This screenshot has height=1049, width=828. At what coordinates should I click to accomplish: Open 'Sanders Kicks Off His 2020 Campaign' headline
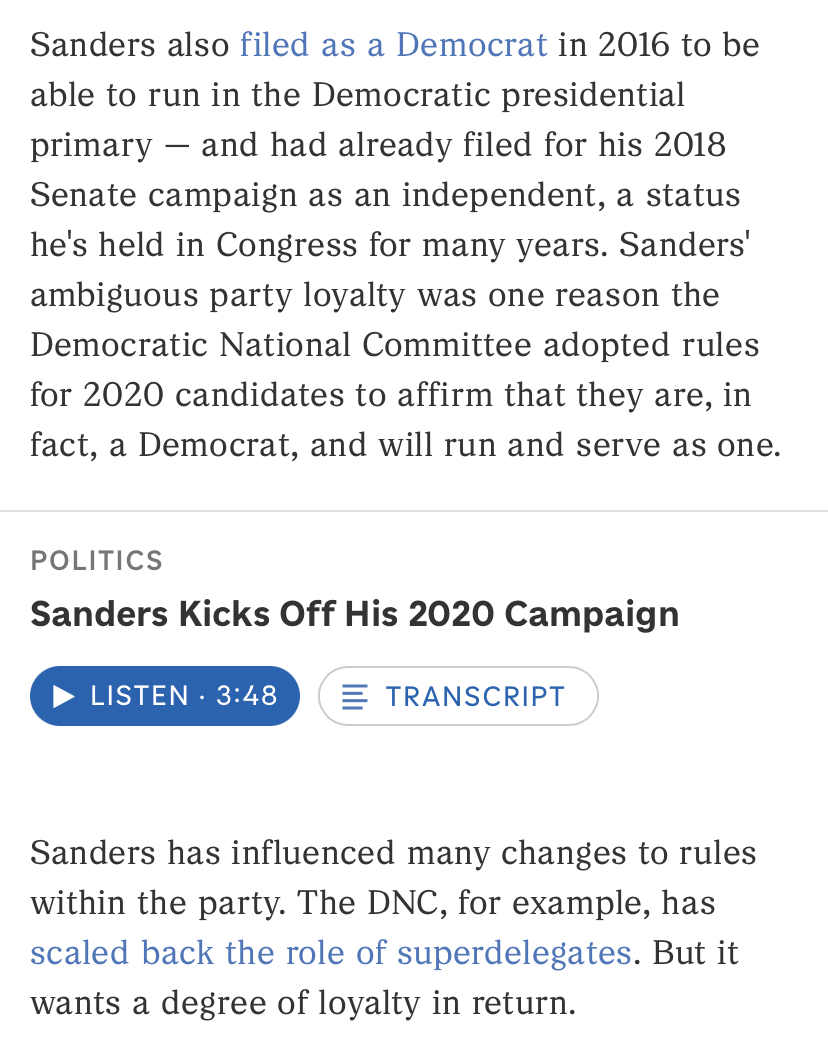tap(354, 614)
